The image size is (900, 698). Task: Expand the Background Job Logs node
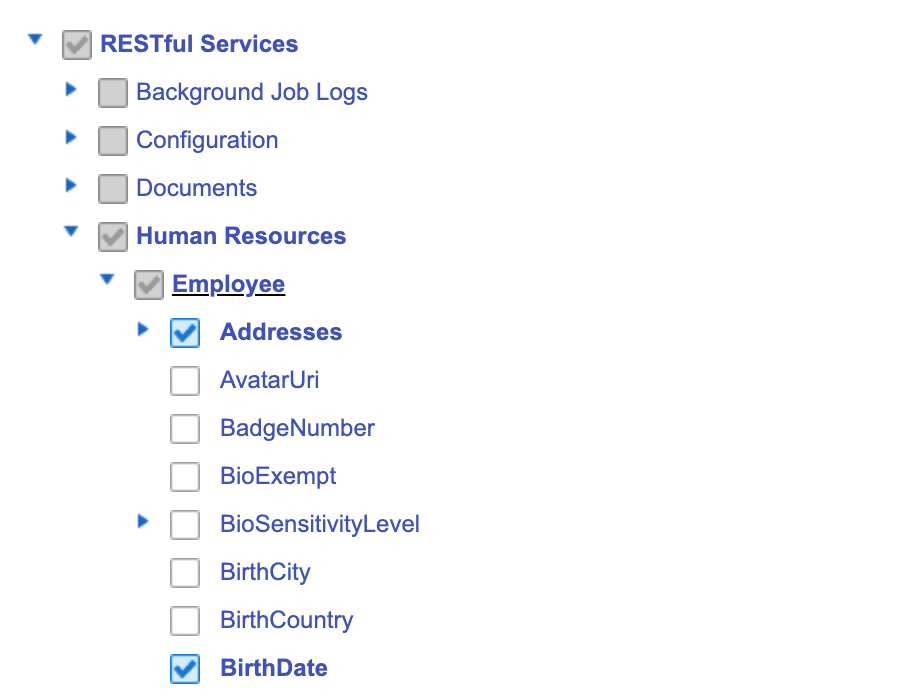[71, 89]
